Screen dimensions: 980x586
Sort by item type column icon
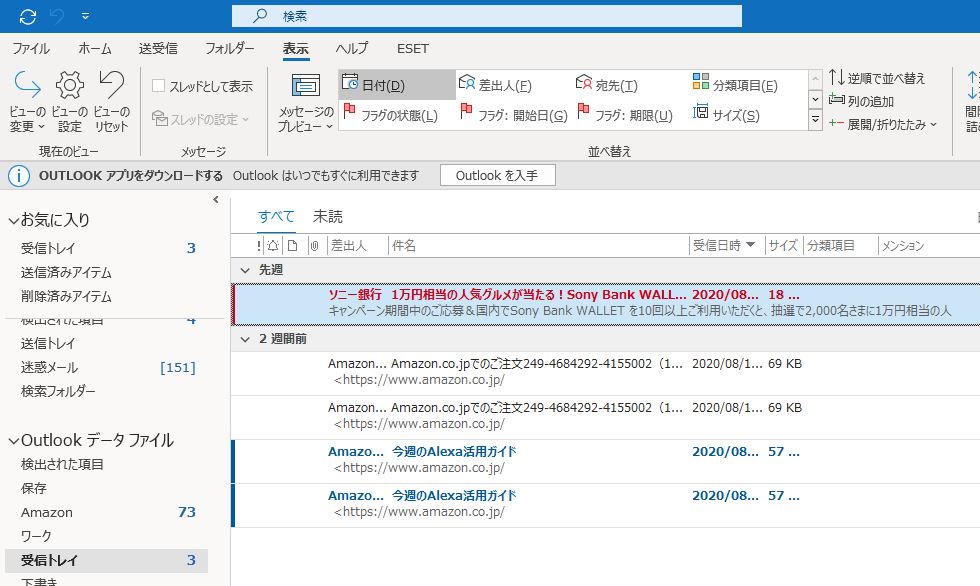[x=292, y=246]
